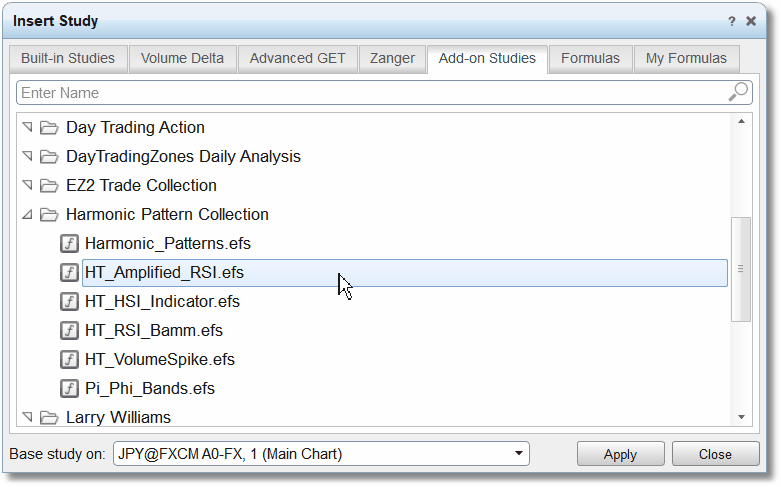Expand the Larry Williams folder

tap(28, 416)
